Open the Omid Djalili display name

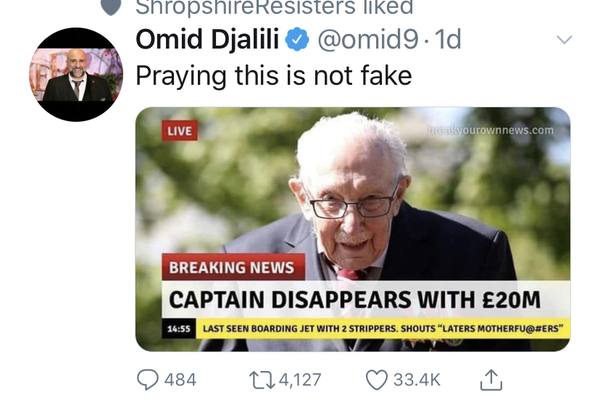coord(207,41)
